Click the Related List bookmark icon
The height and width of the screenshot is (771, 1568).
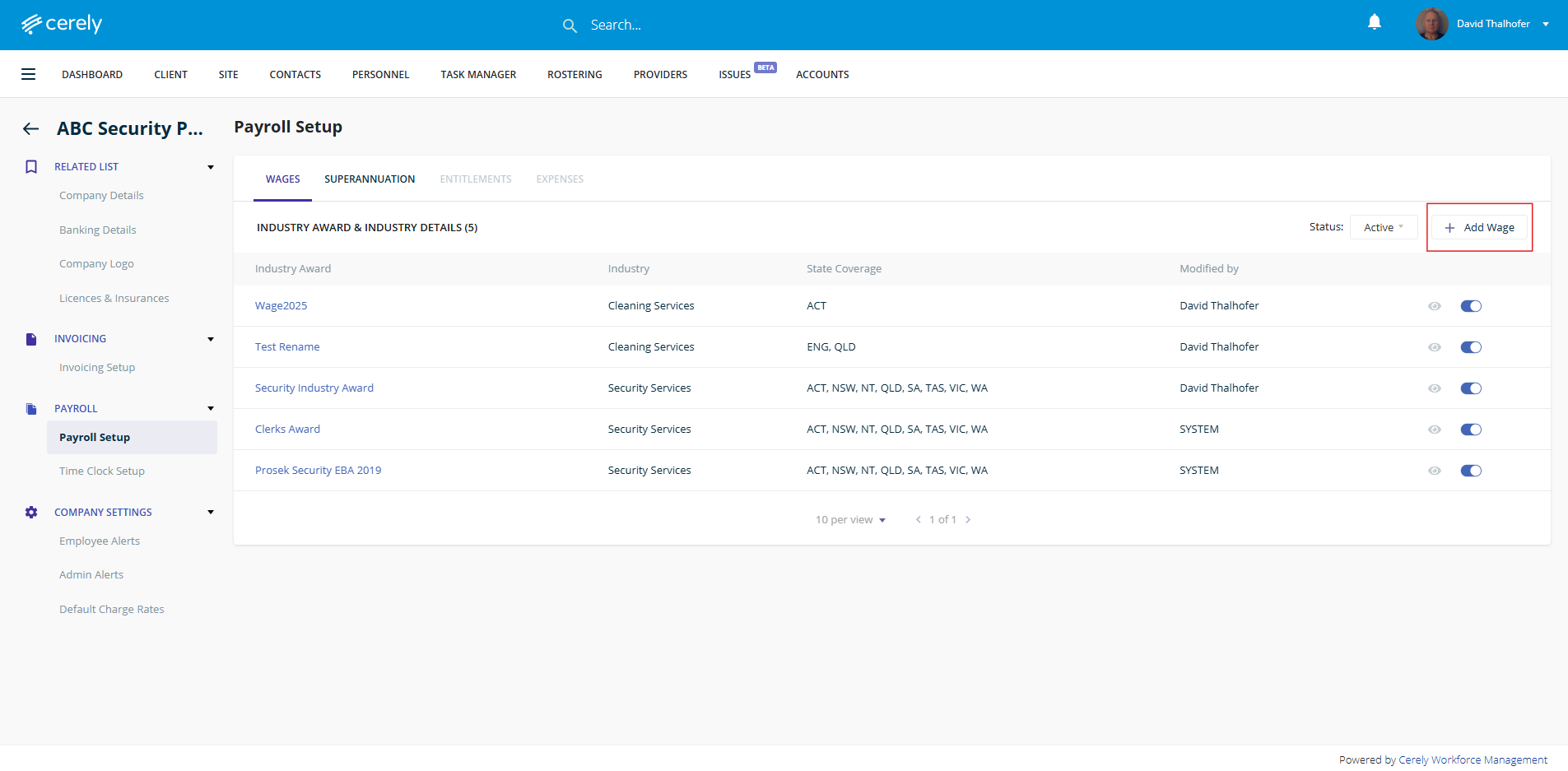[31, 167]
